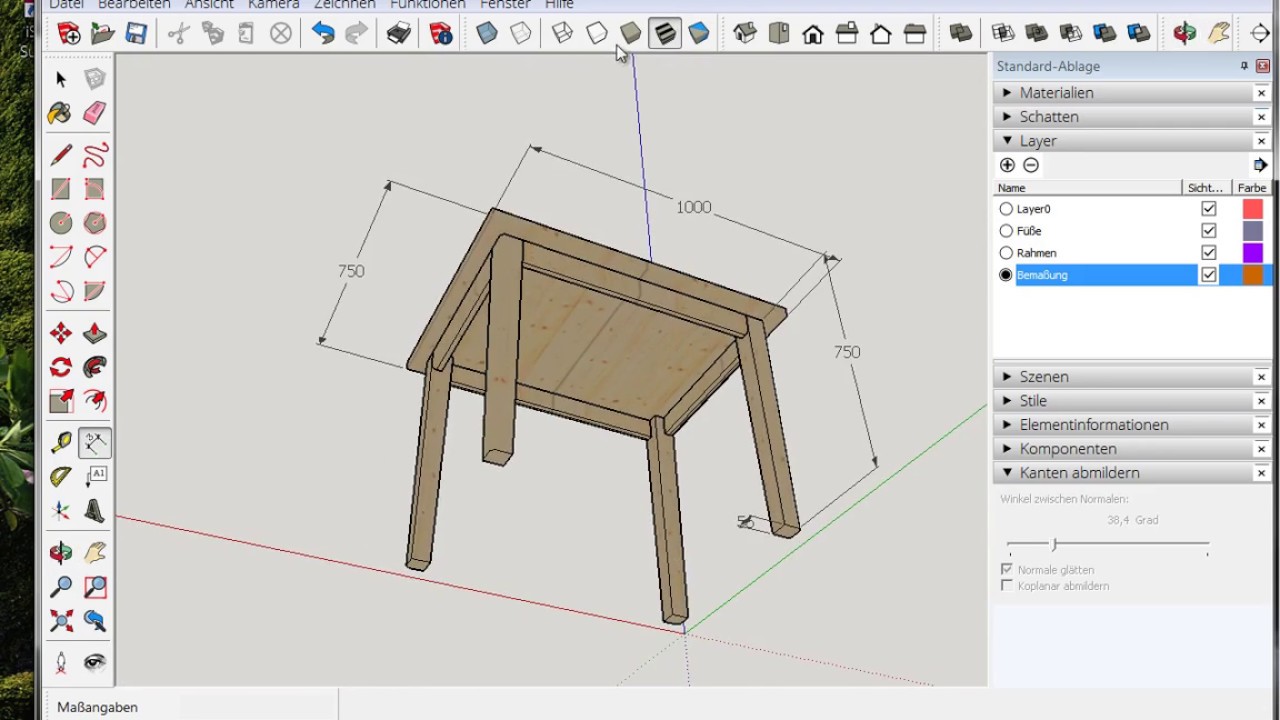Sort layers by the Name column header
The image size is (1280, 720).
1088,188
